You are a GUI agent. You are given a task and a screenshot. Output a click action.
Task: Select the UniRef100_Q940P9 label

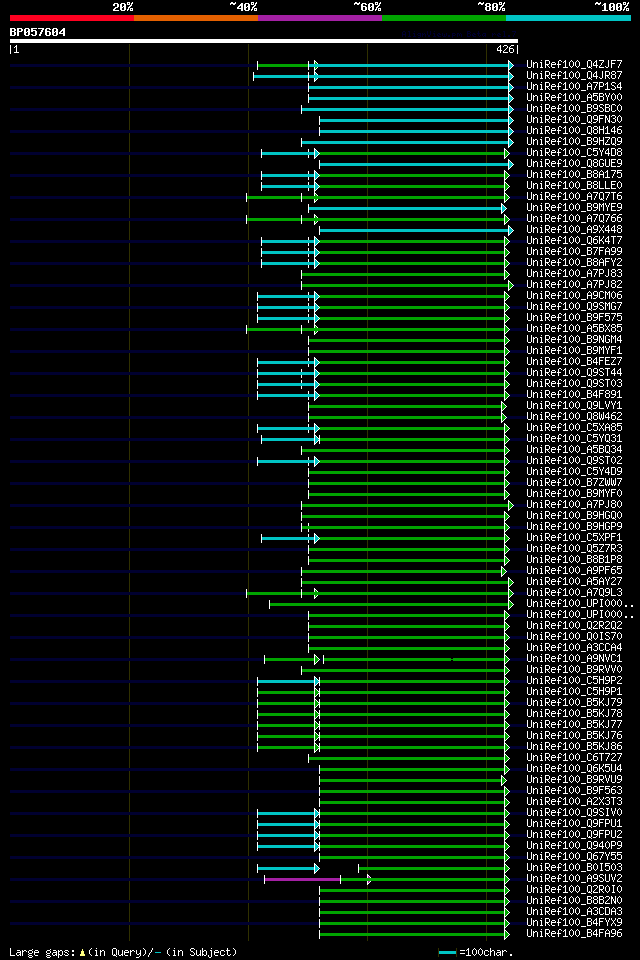point(574,847)
